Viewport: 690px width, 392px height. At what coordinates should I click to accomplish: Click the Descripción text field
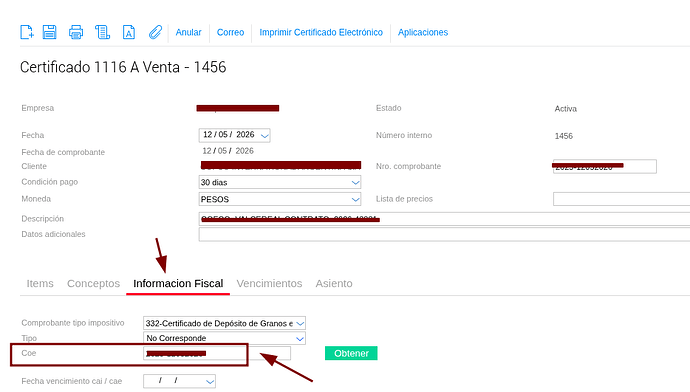pos(444,219)
